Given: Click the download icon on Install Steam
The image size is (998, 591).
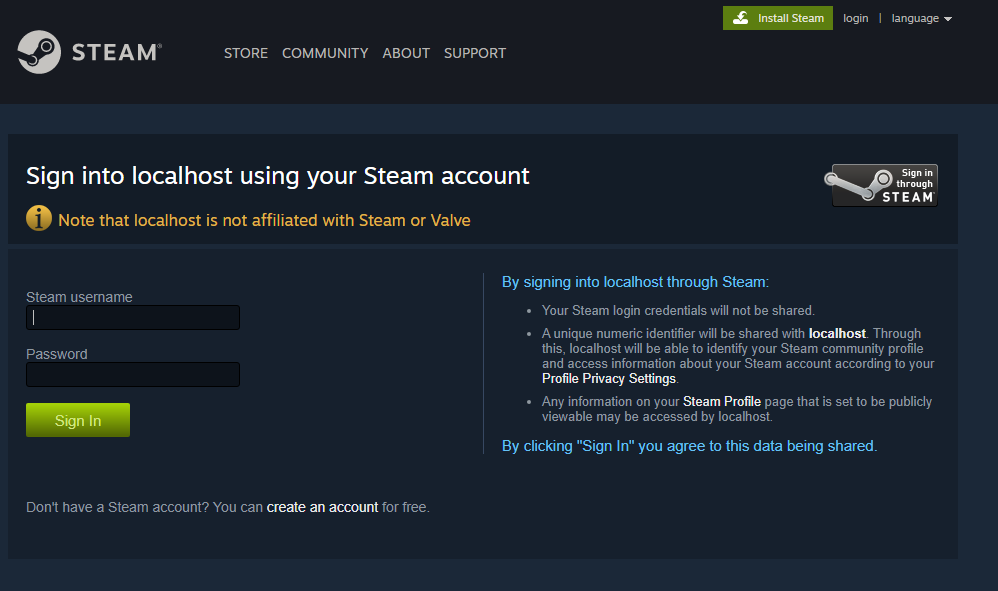Looking at the screenshot, I should 740,18.
